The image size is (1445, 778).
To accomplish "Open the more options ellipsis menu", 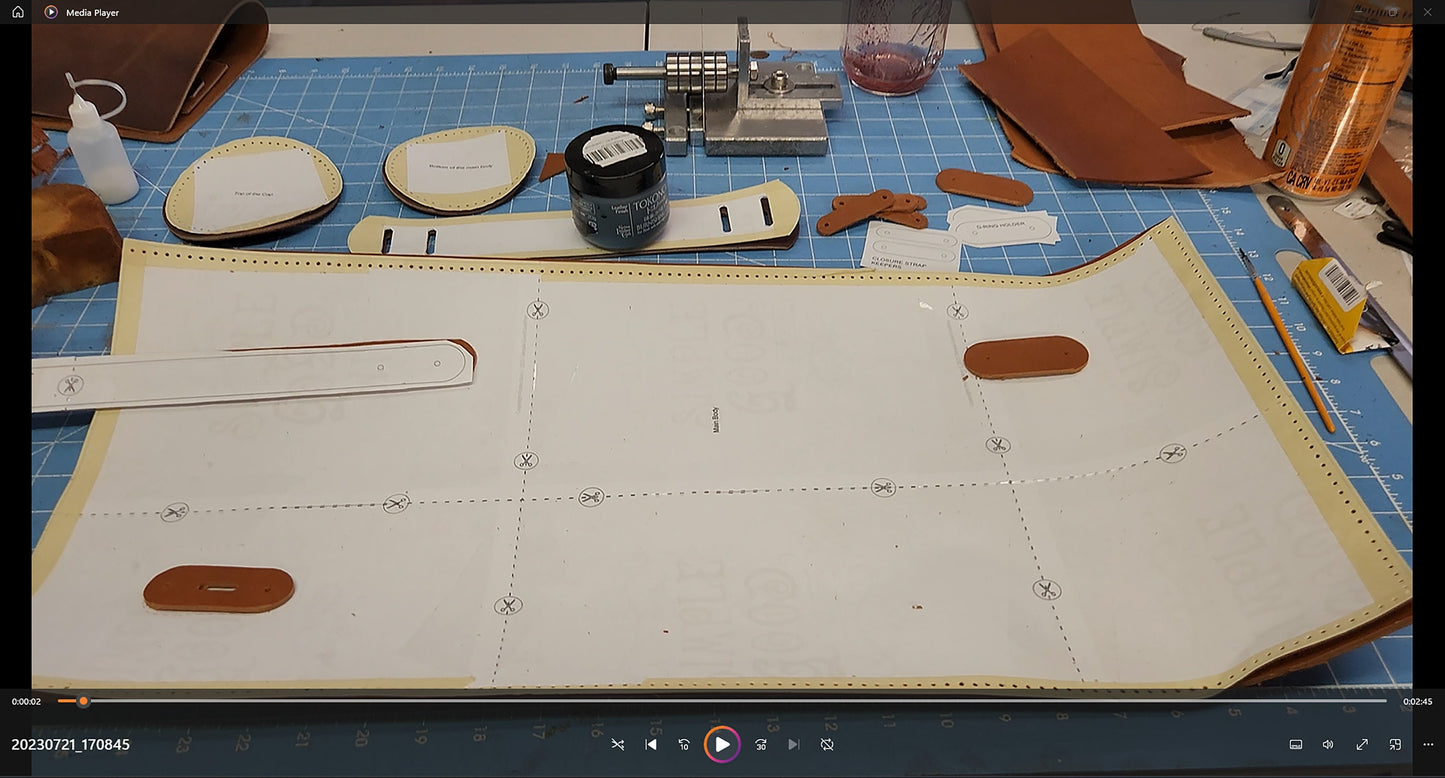I will click(x=1428, y=745).
